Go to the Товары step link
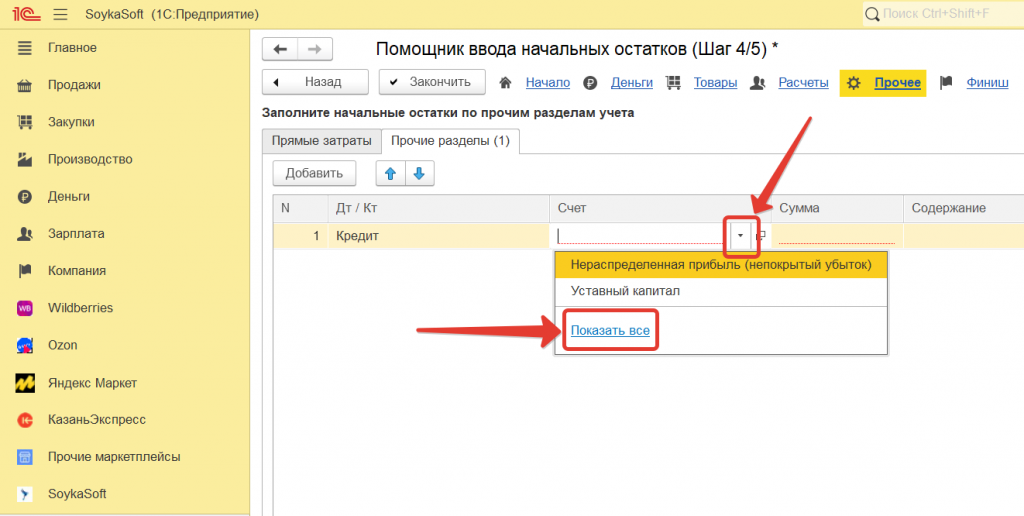 coord(715,82)
